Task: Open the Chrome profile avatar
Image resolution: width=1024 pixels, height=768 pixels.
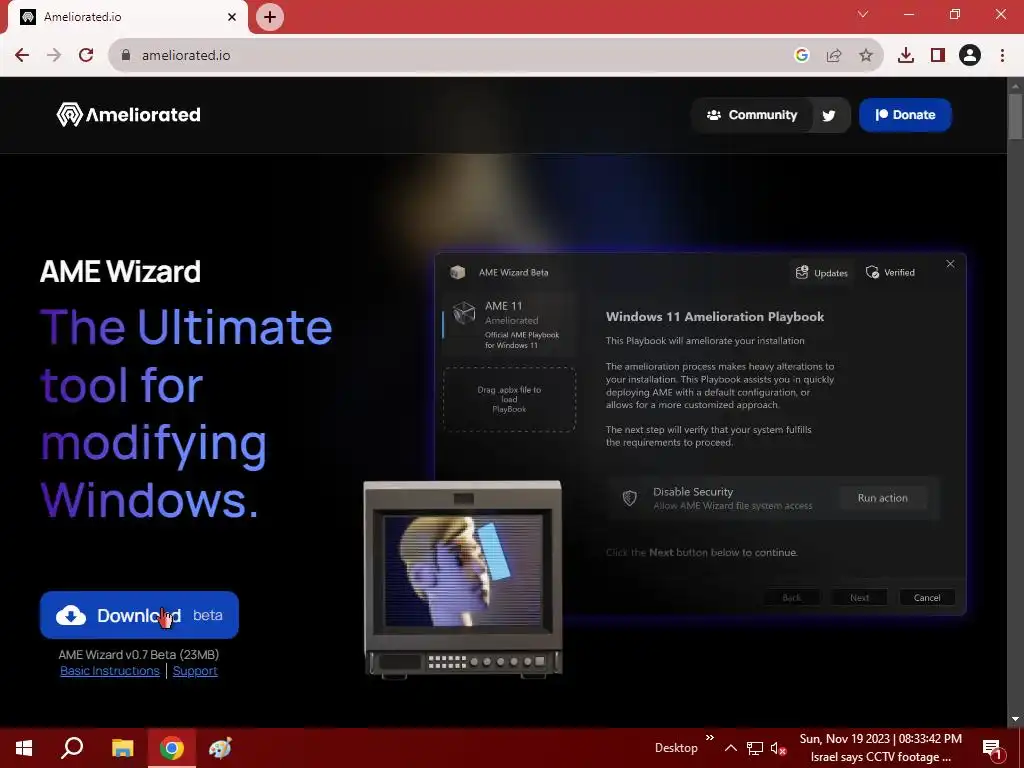Action: 970,56
